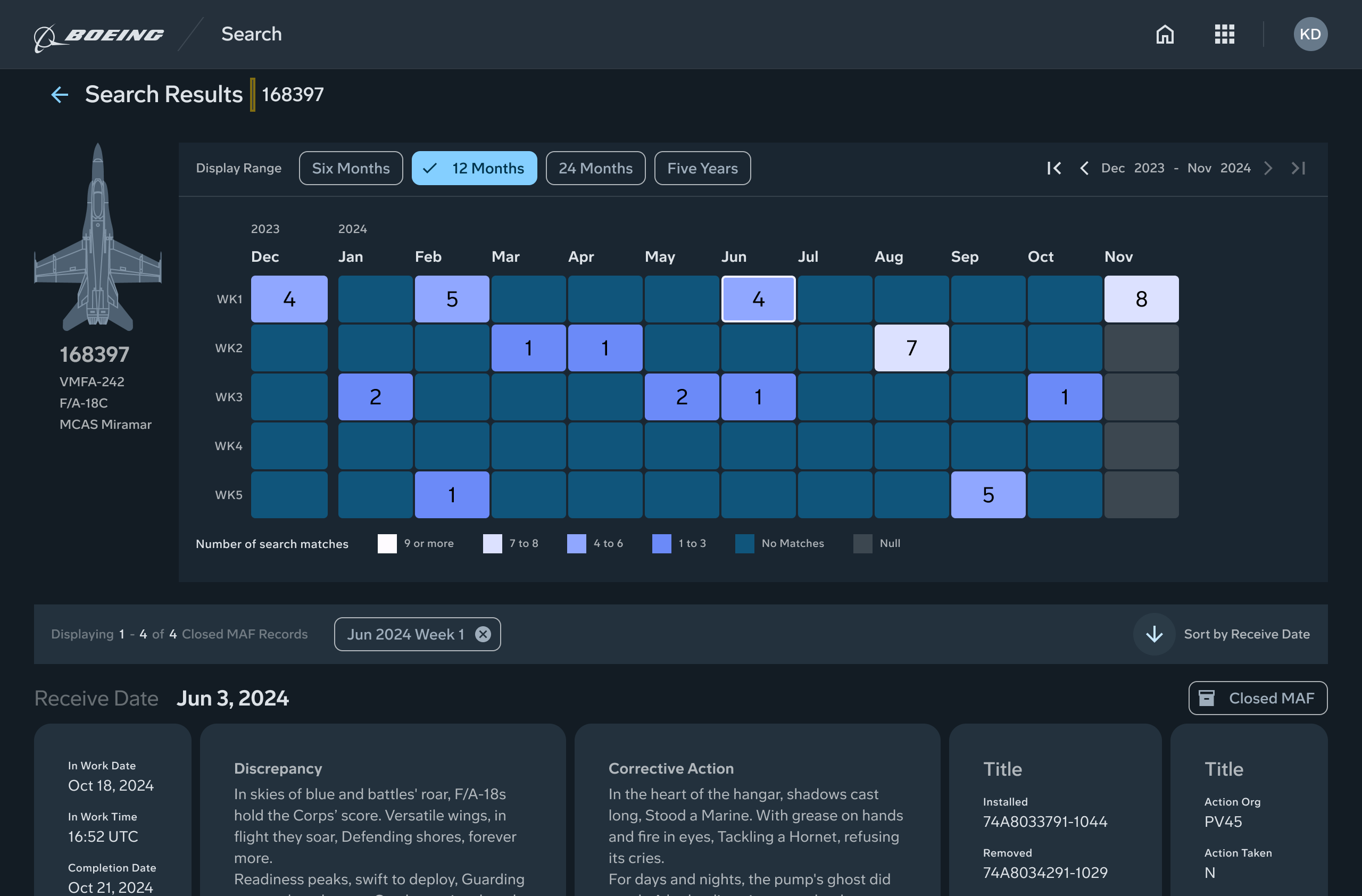Click the Jun 2024 Week 1 filter chip
1362x896 pixels.
click(417, 634)
